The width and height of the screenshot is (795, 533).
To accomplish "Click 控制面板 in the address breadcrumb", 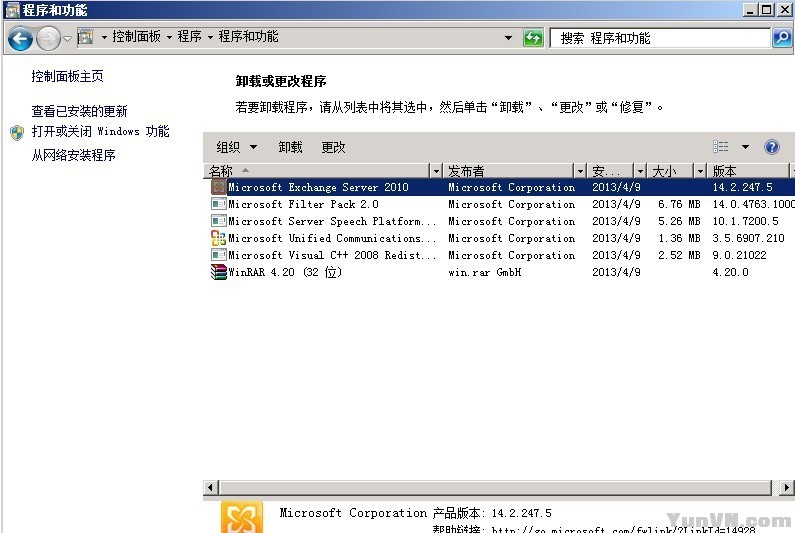I will click(136, 37).
